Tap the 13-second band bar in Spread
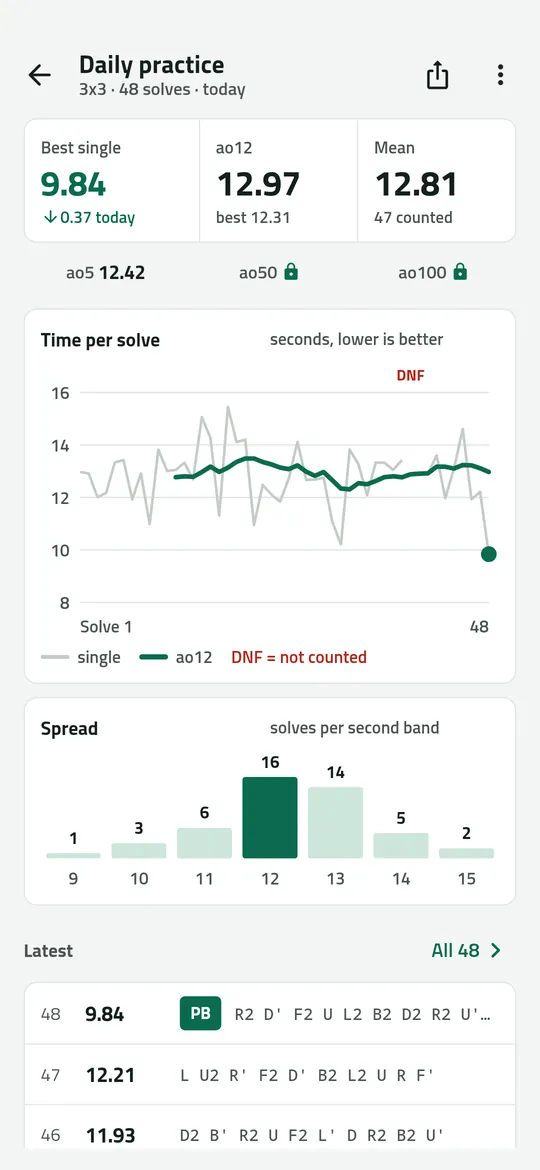The height and width of the screenshot is (1170, 540). (x=336, y=822)
